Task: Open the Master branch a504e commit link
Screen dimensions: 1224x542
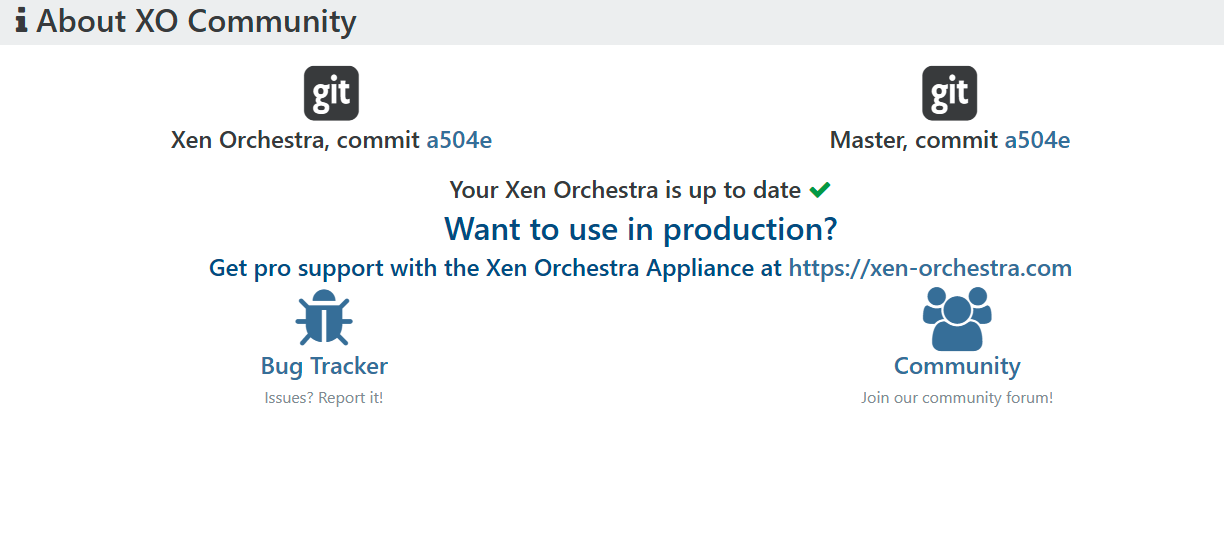Action: coord(1037,140)
